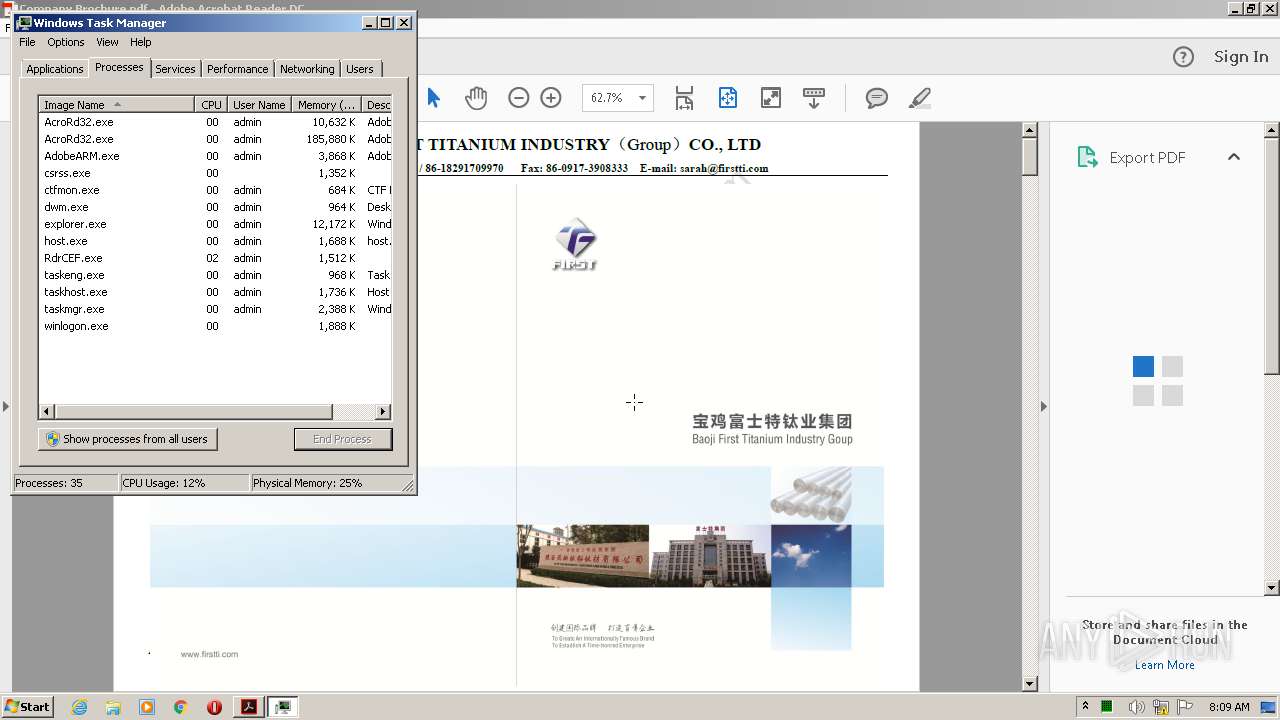Select the taskhost.exe process
Image resolution: width=1280 pixels, height=720 pixels.
[x=215, y=292]
